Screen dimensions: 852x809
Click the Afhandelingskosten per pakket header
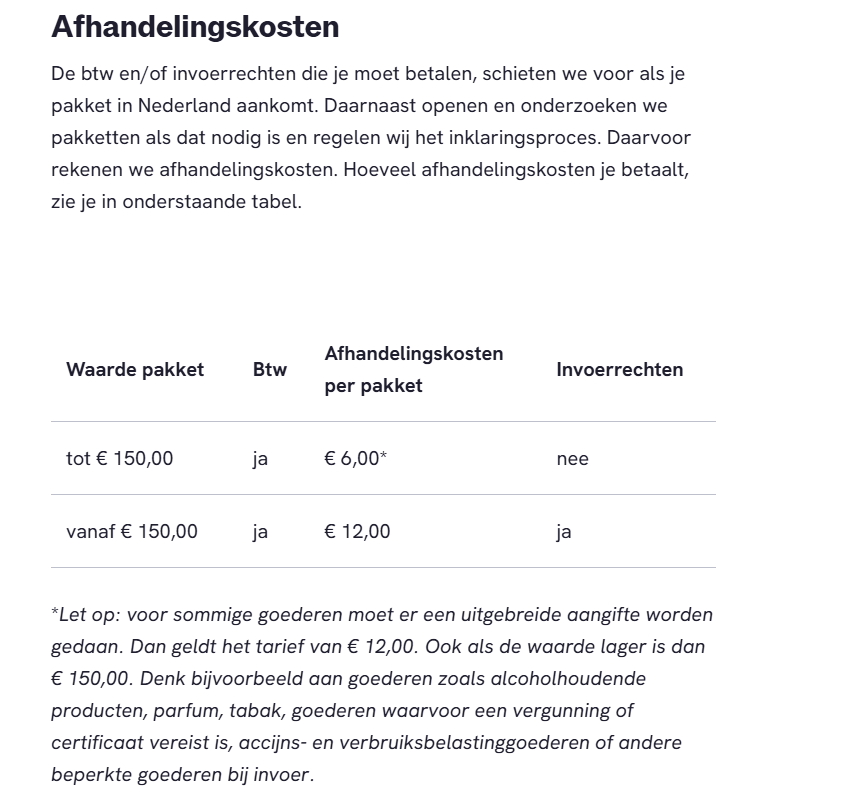click(x=414, y=369)
